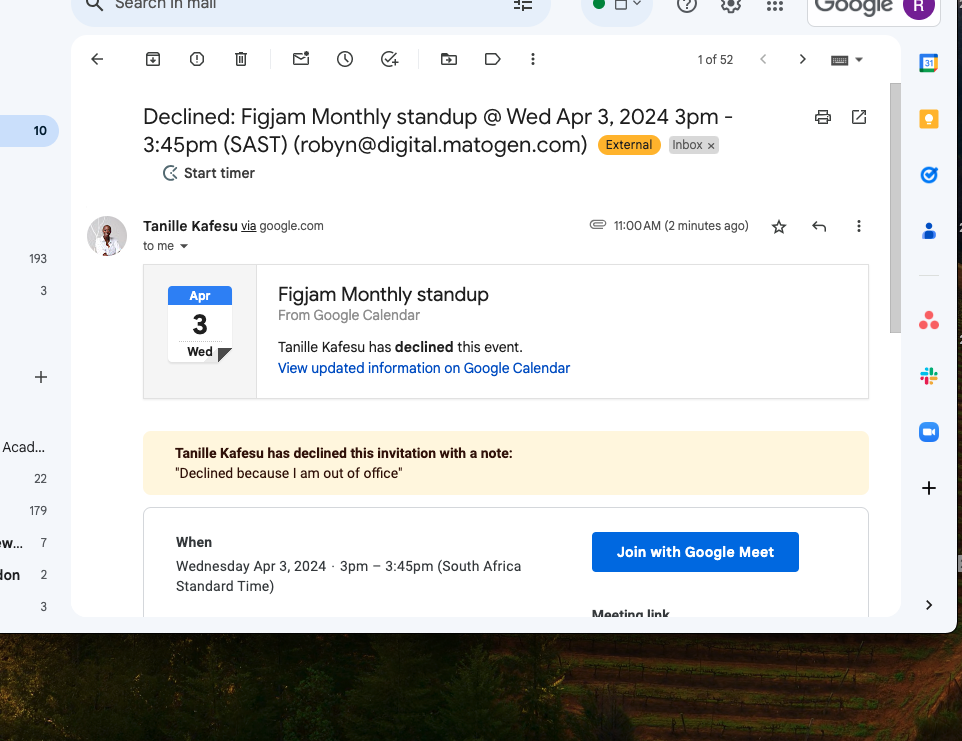
Task: Start timer for this email
Action: (x=209, y=173)
